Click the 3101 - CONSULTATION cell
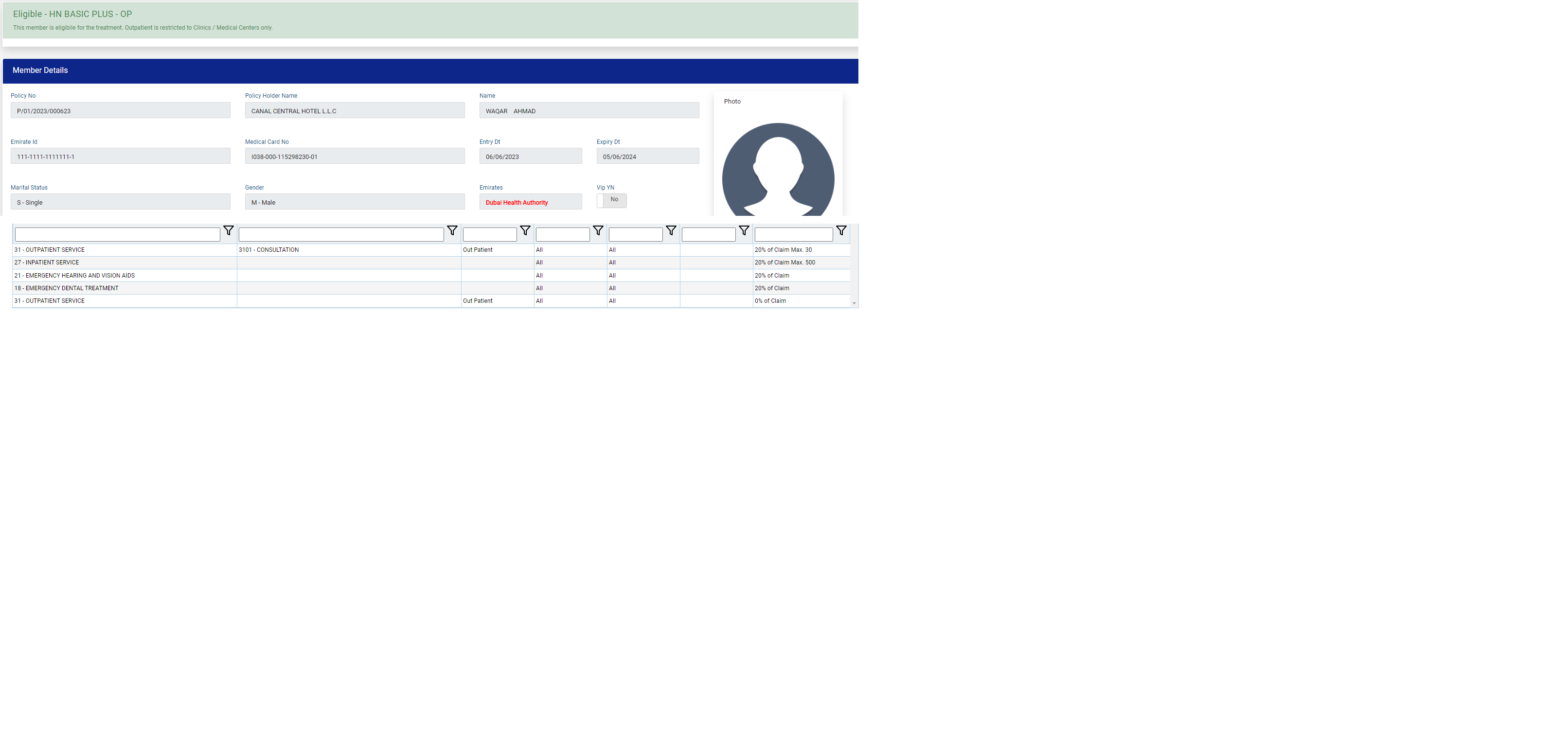Image resolution: width=1568 pixels, height=735 pixels. (x=268, y=250)
